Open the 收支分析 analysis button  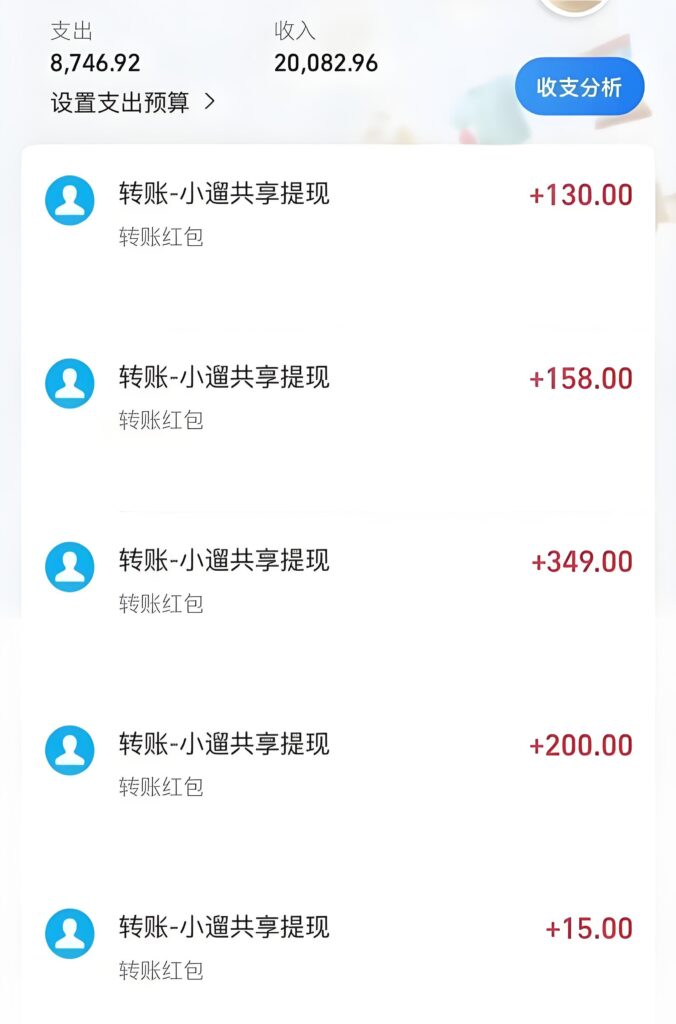pyautogui.click(x=579, y=87)
